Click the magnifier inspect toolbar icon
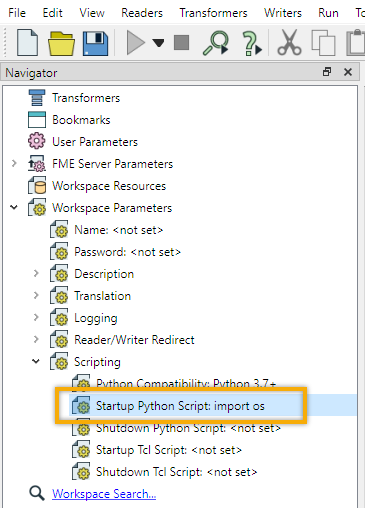Viewport: 365px width, 508px height. pyautogui.click(x=216, y=43)
